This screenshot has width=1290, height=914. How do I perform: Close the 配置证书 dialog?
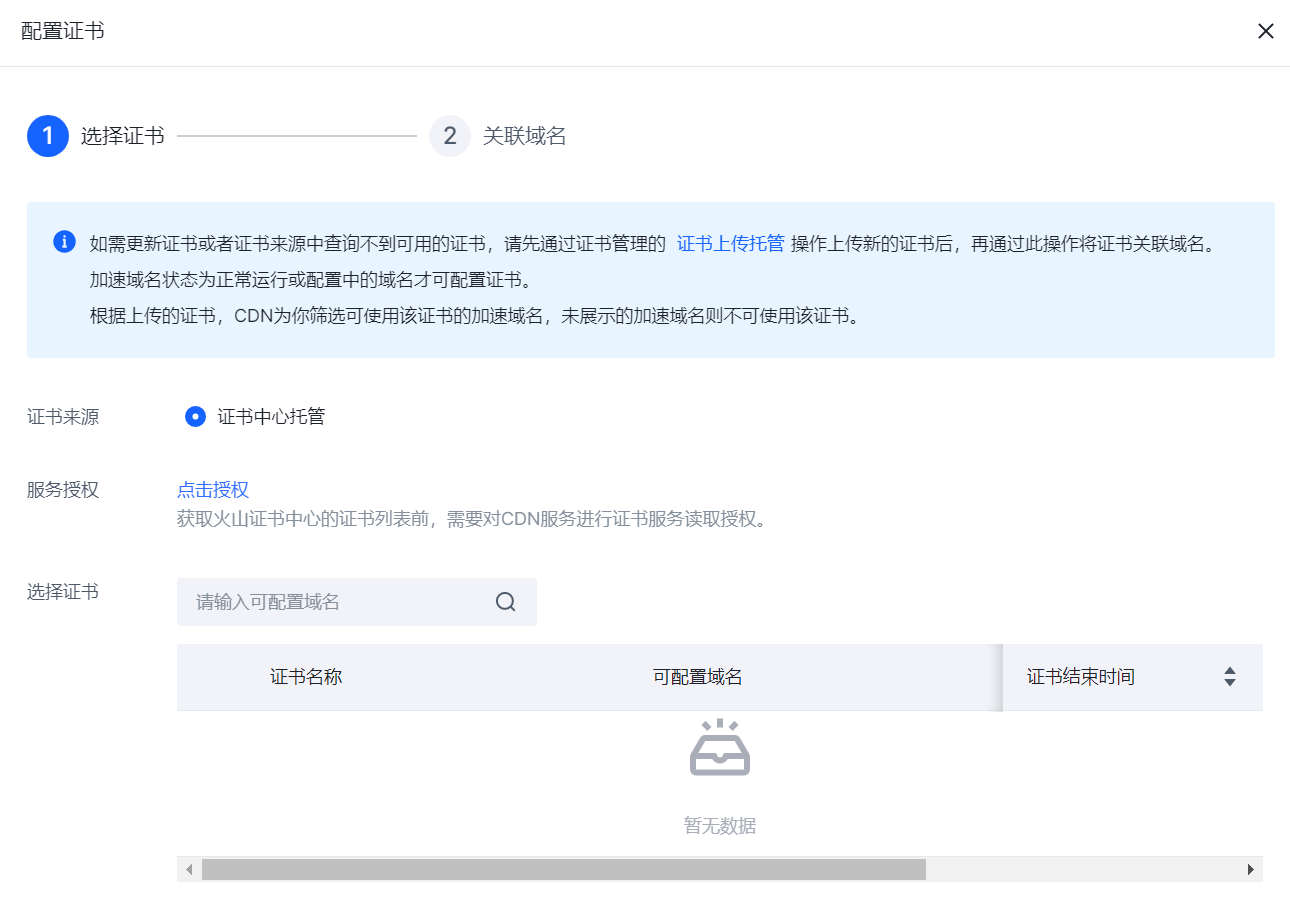(x=1265, y=31)
